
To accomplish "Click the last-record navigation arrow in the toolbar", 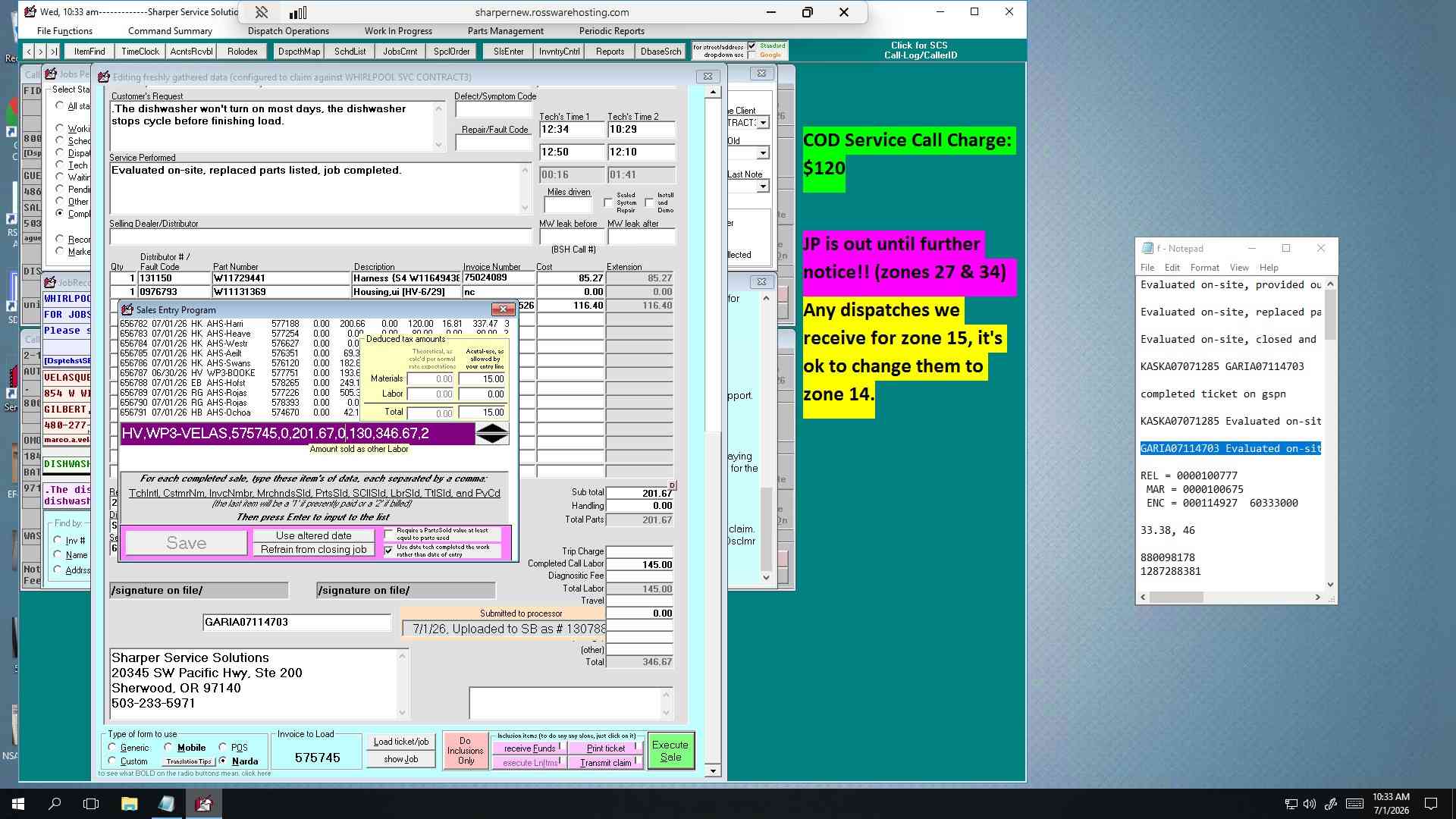I will tap(53, 52).
